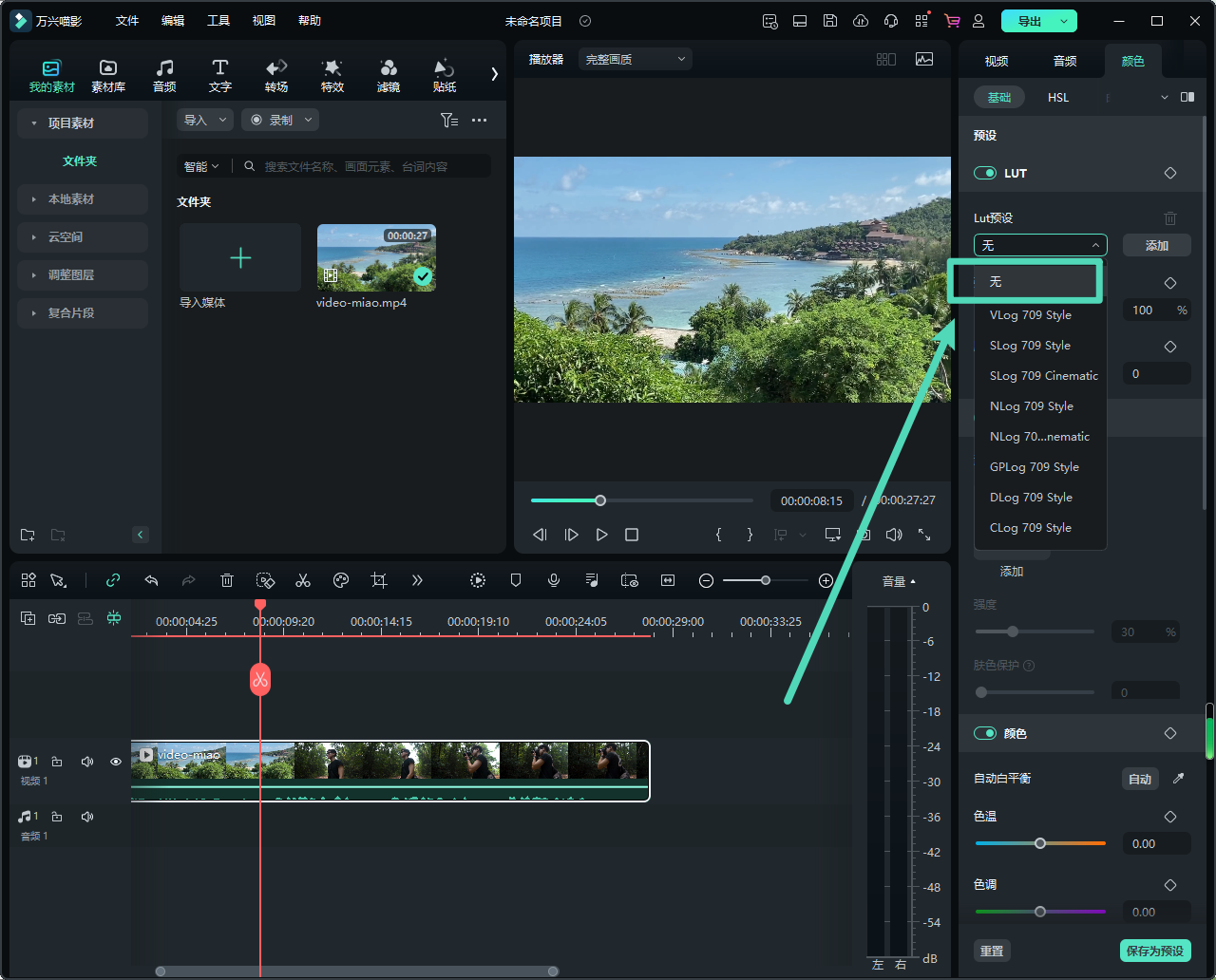Toggle the 颜色 color switch
Viewport: 1216px width, 980px height.
pos(985,733)
